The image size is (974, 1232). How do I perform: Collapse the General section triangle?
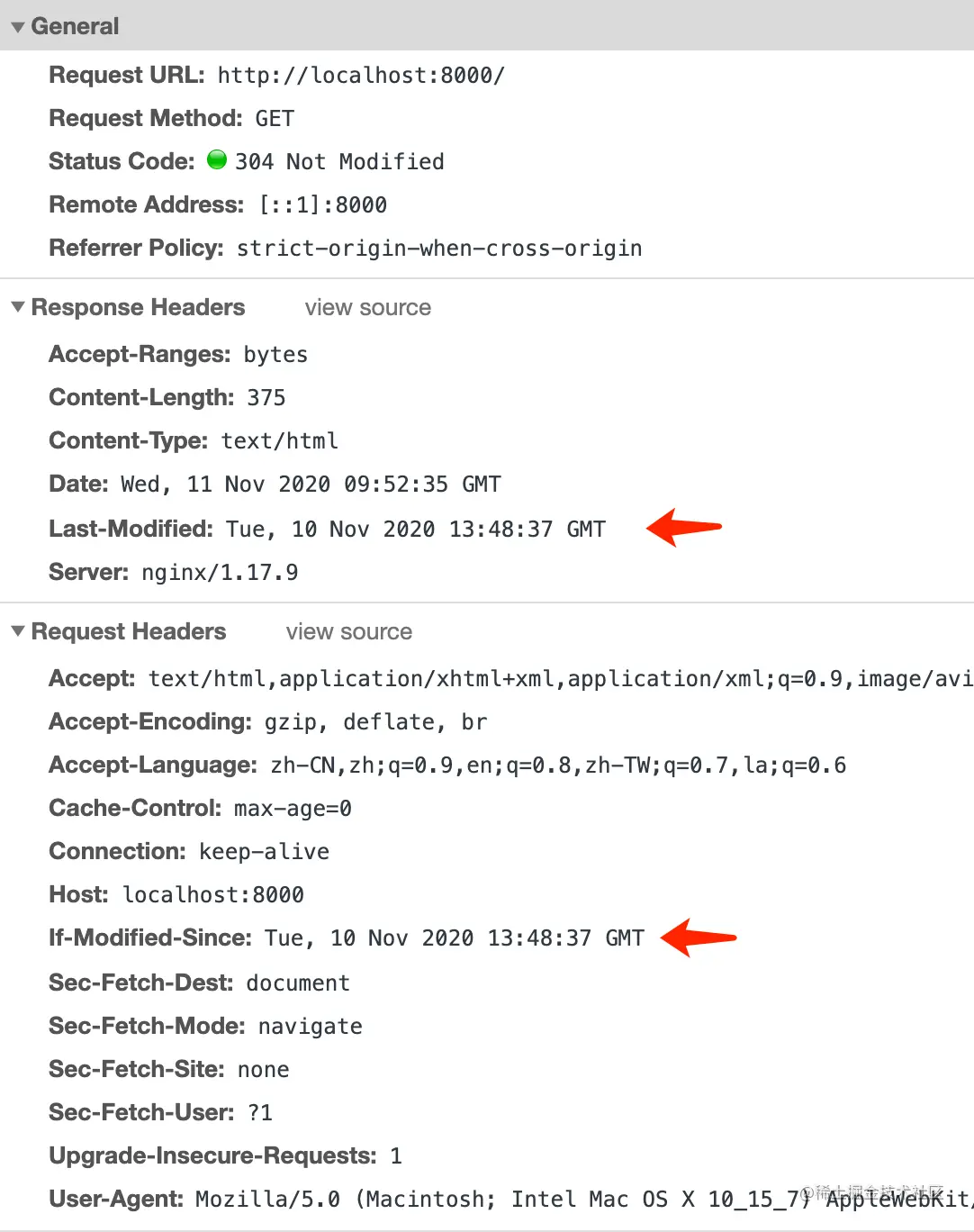pos(18,27)
